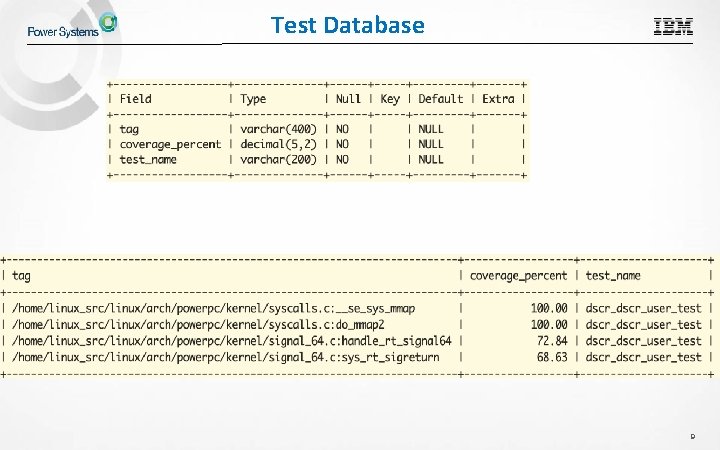720x450 pixels.
Task: Select 'coverage_percent' field in schema table
Action: [x=170, y=145]
